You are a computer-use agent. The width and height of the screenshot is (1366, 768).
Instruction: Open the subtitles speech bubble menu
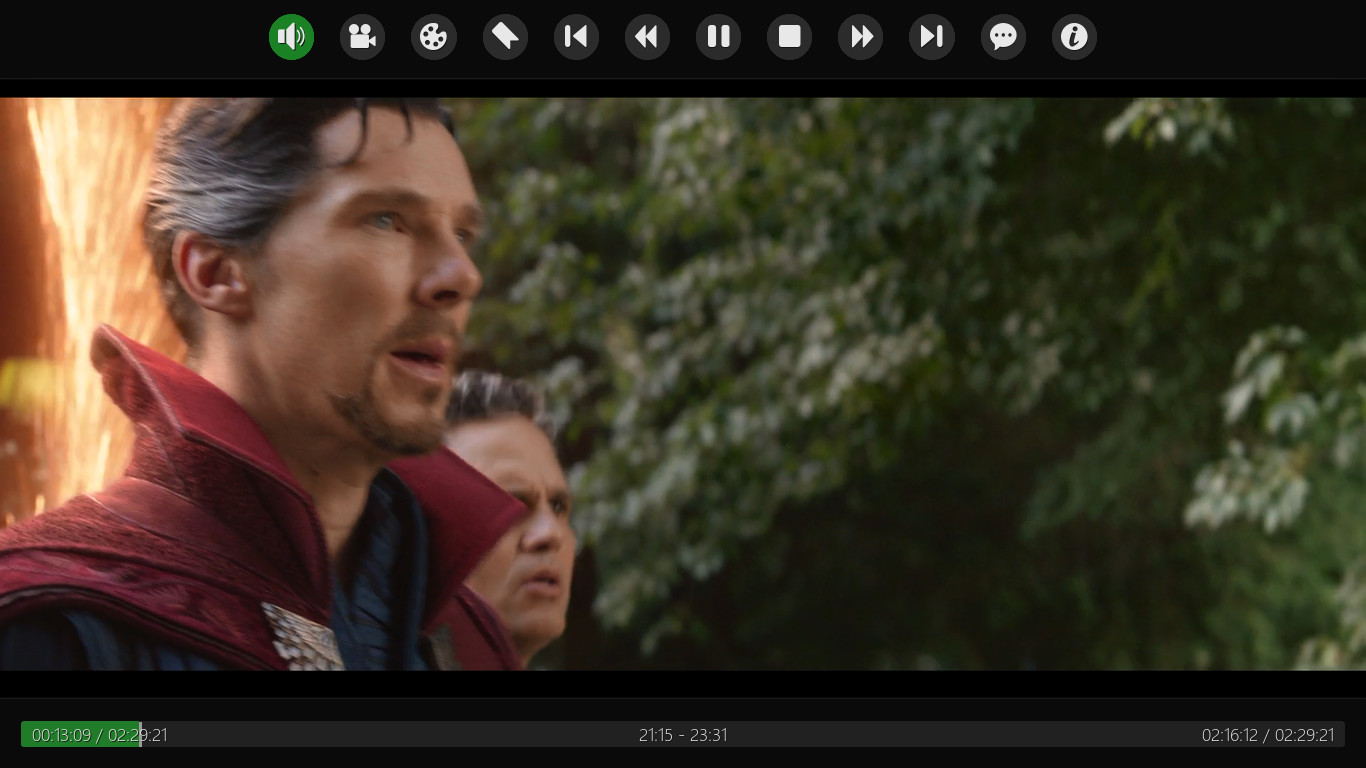[x=1003, y=37]
